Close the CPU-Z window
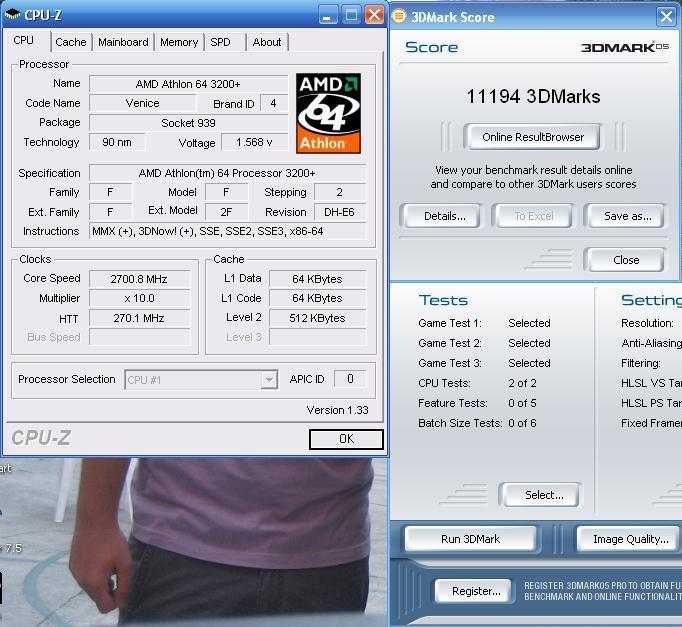The height and width of the screenshot is (627, 682). [x=374, y=15]
